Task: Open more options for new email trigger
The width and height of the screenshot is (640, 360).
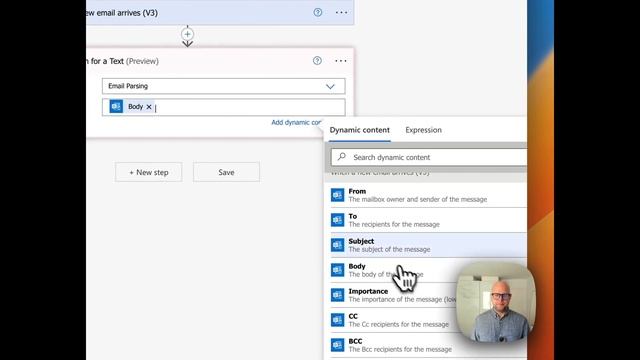Action: pyautogui.click(x=341, y=13)
